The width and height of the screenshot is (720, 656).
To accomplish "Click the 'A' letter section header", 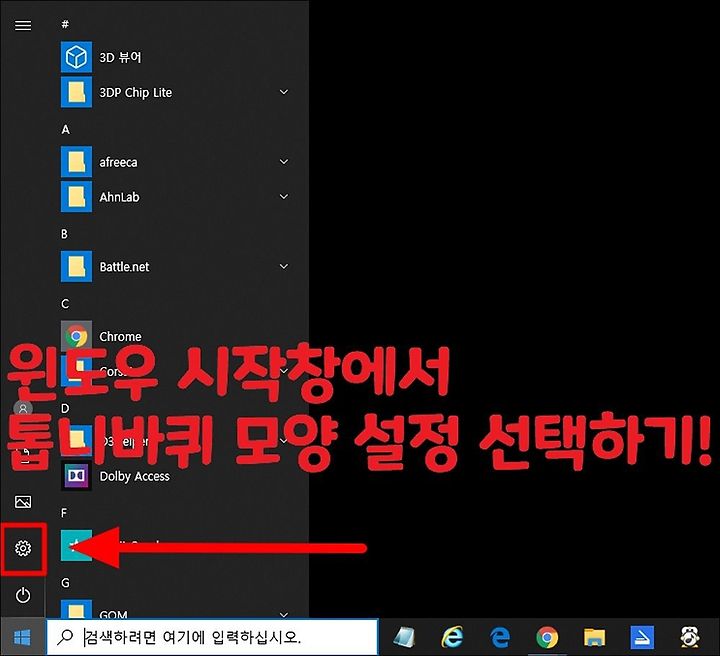I will coord(66,129).
